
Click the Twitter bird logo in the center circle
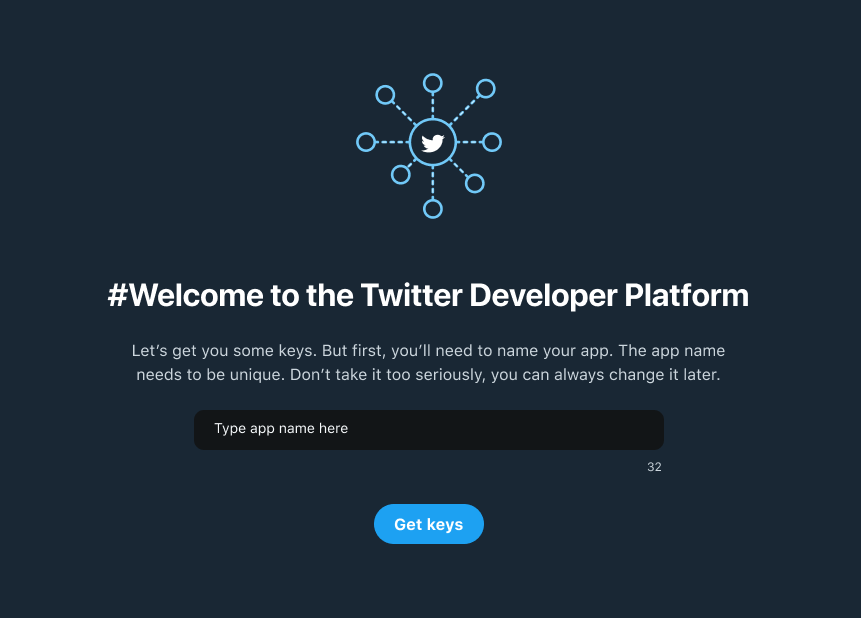[x=433, y=143]
